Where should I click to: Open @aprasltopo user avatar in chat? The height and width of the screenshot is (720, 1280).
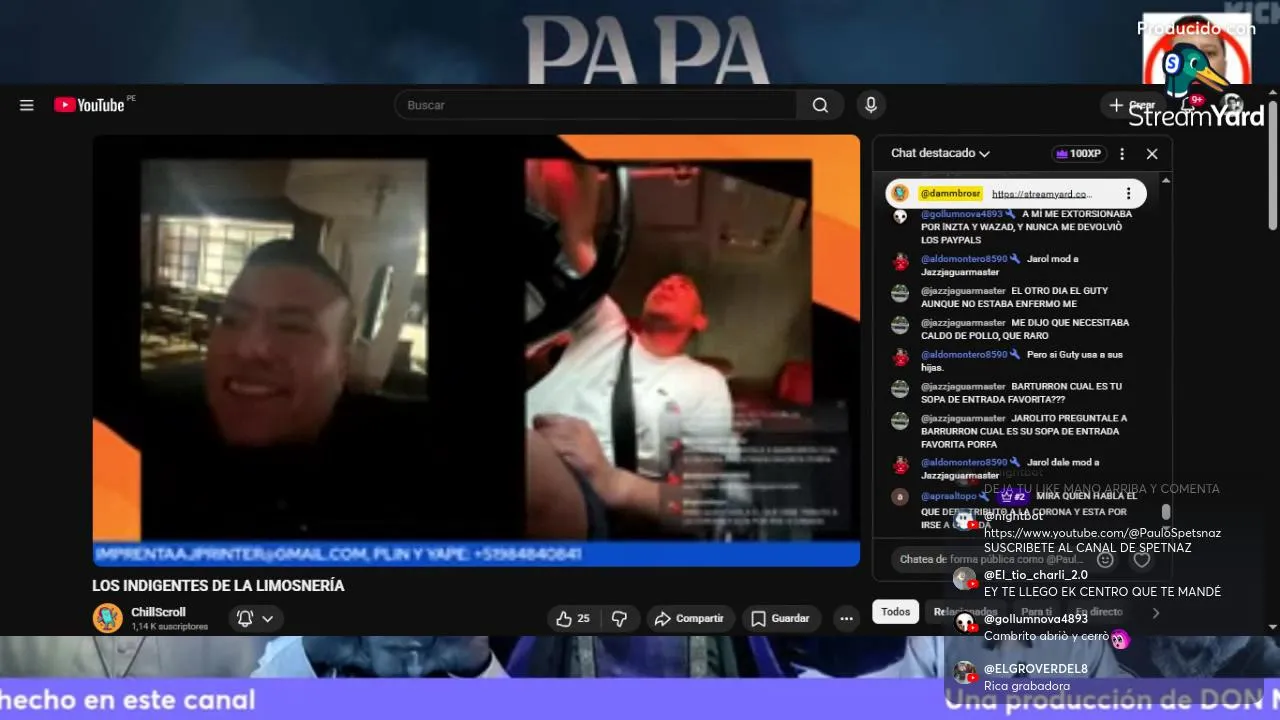(x=900, y=497)
